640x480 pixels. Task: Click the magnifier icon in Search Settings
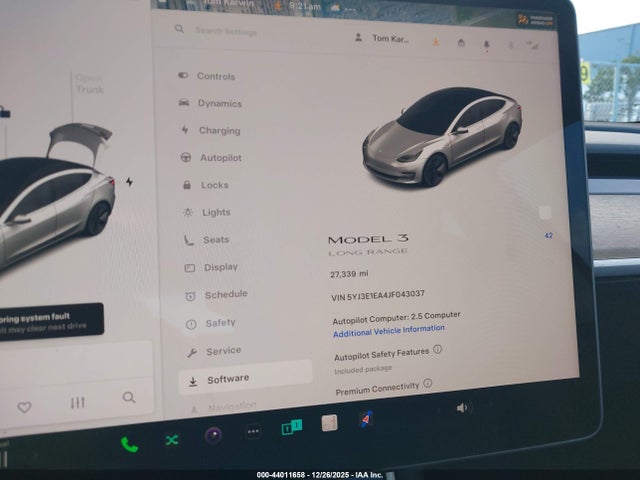179,29
